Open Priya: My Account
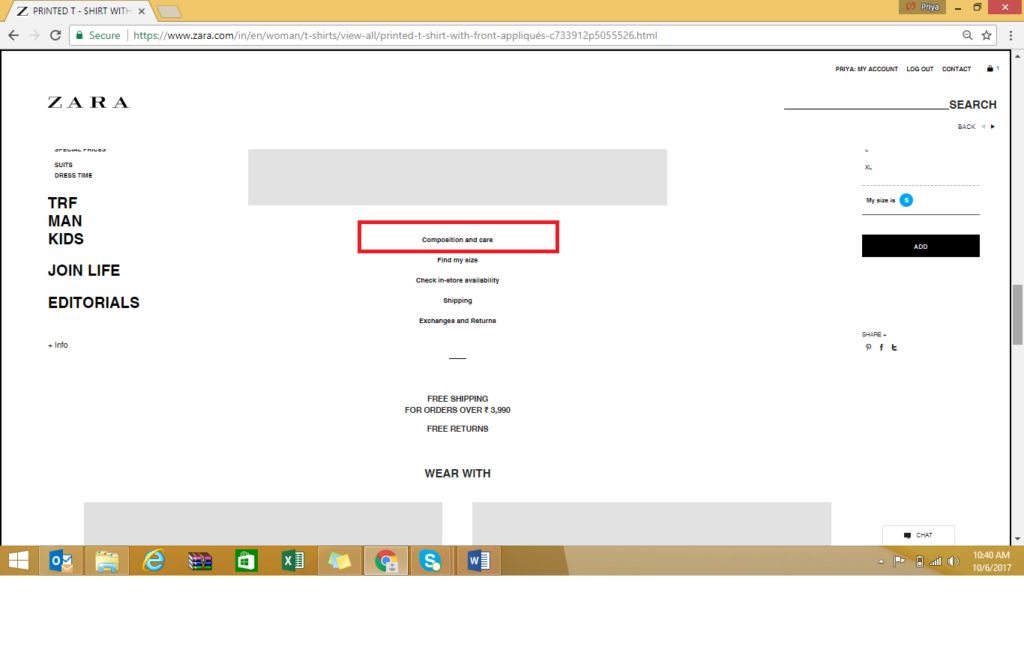 [866, 69]
